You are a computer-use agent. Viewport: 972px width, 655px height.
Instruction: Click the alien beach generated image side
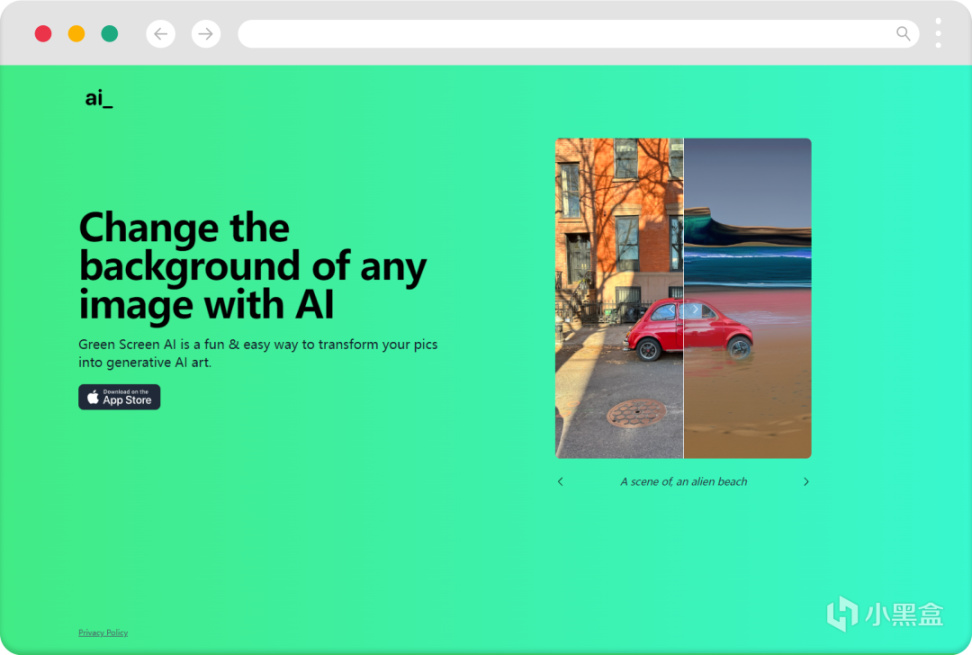(x=748, y=298)
